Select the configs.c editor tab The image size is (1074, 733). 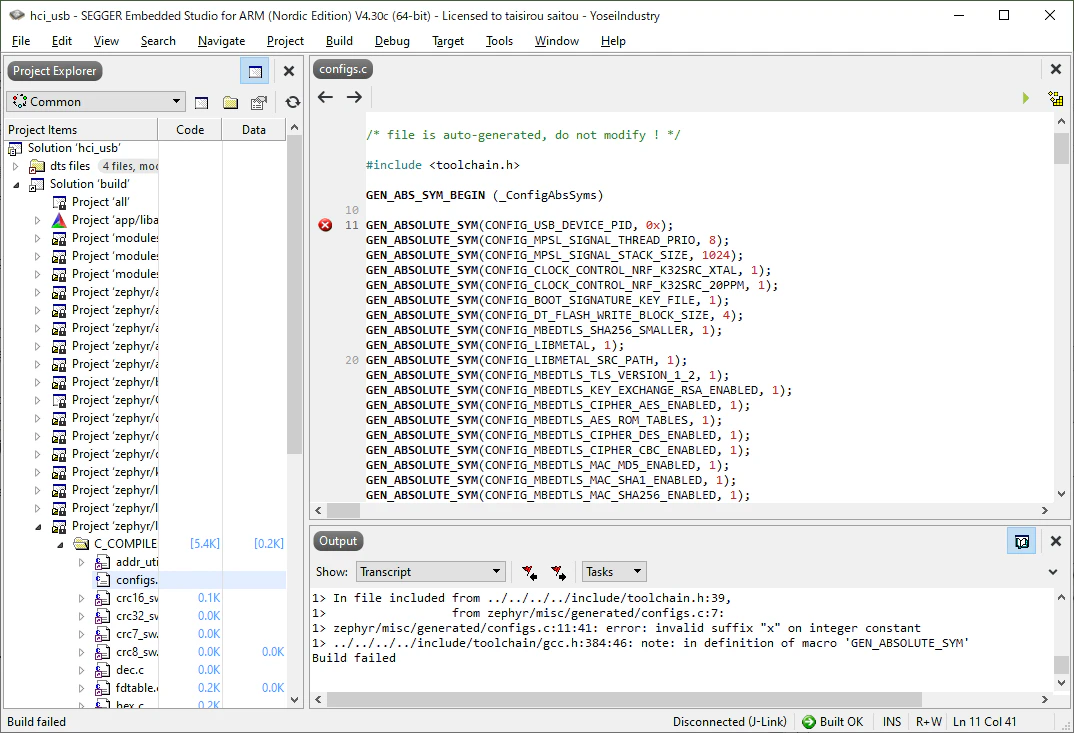point(342,69)
